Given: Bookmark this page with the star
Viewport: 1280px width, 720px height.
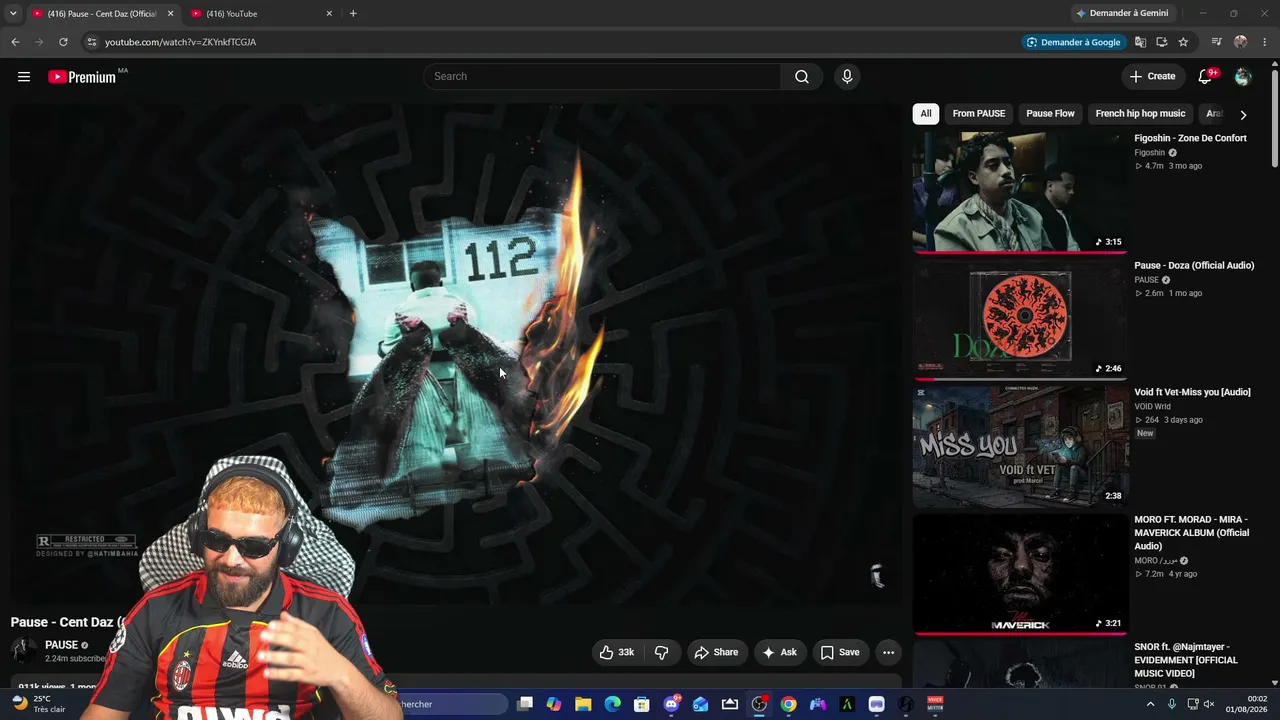Looking at the screenshot, I should [x=1183, y=42].
